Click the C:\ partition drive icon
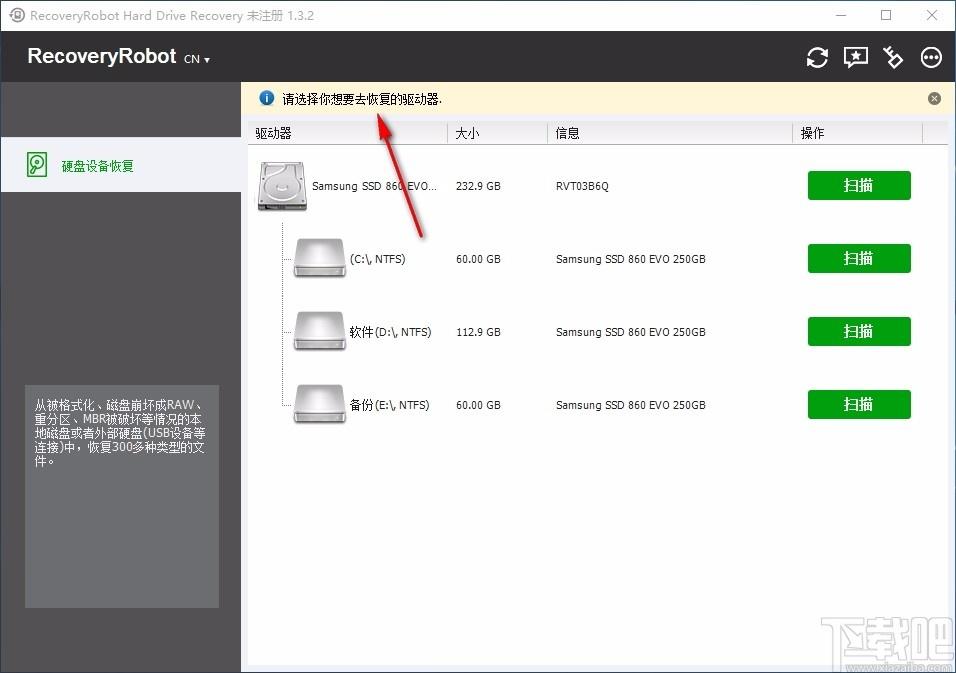Image resolution: width=956 pixels, height=673 pixels. (319, 258)
